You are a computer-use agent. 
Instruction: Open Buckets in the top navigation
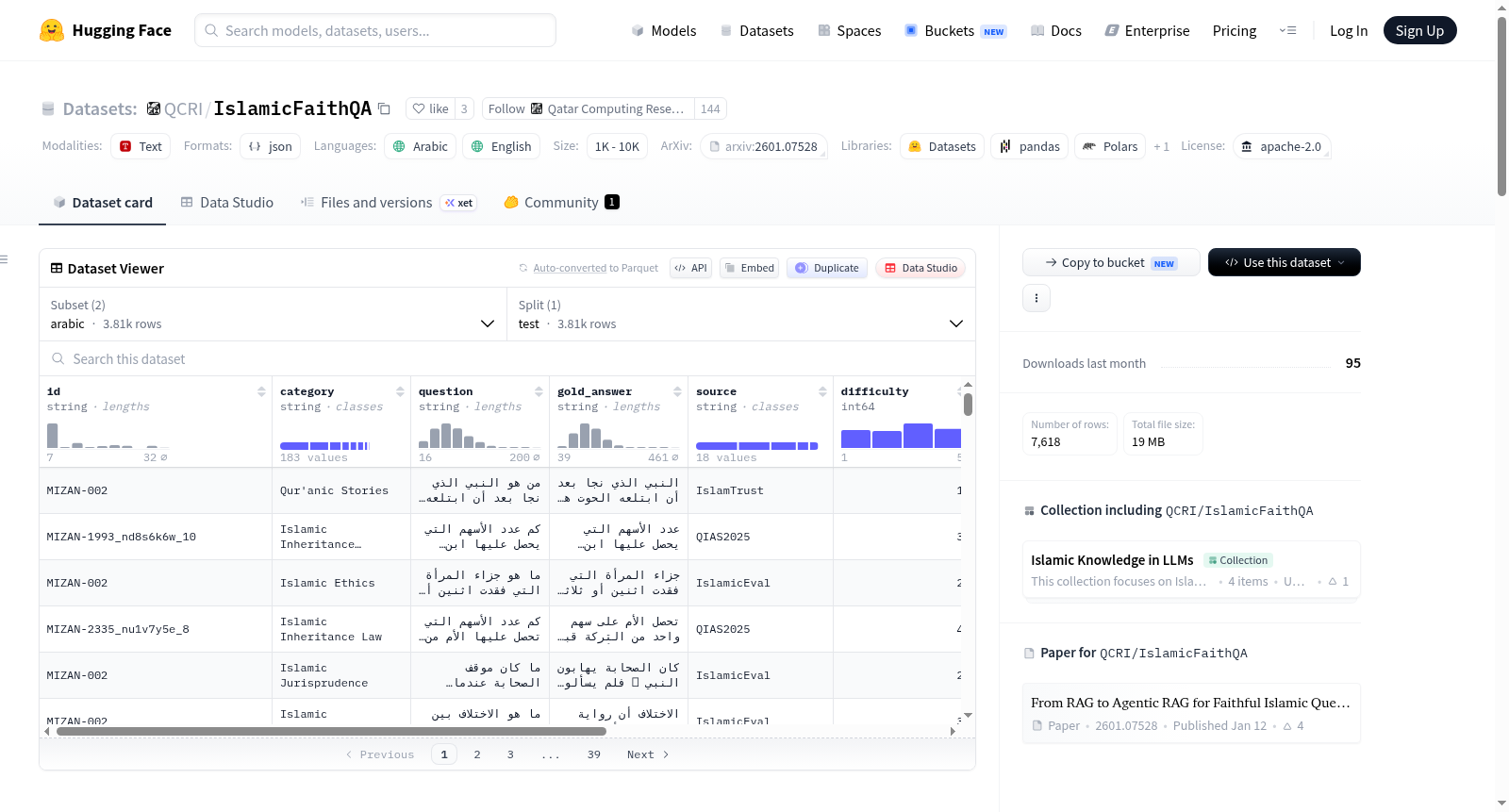955,30
